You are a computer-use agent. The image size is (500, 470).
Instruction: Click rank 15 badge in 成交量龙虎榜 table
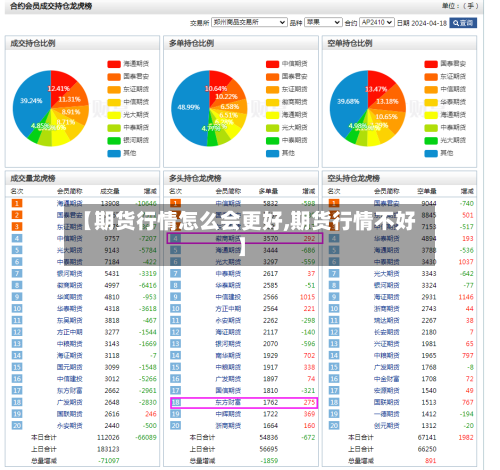point(17,367)
